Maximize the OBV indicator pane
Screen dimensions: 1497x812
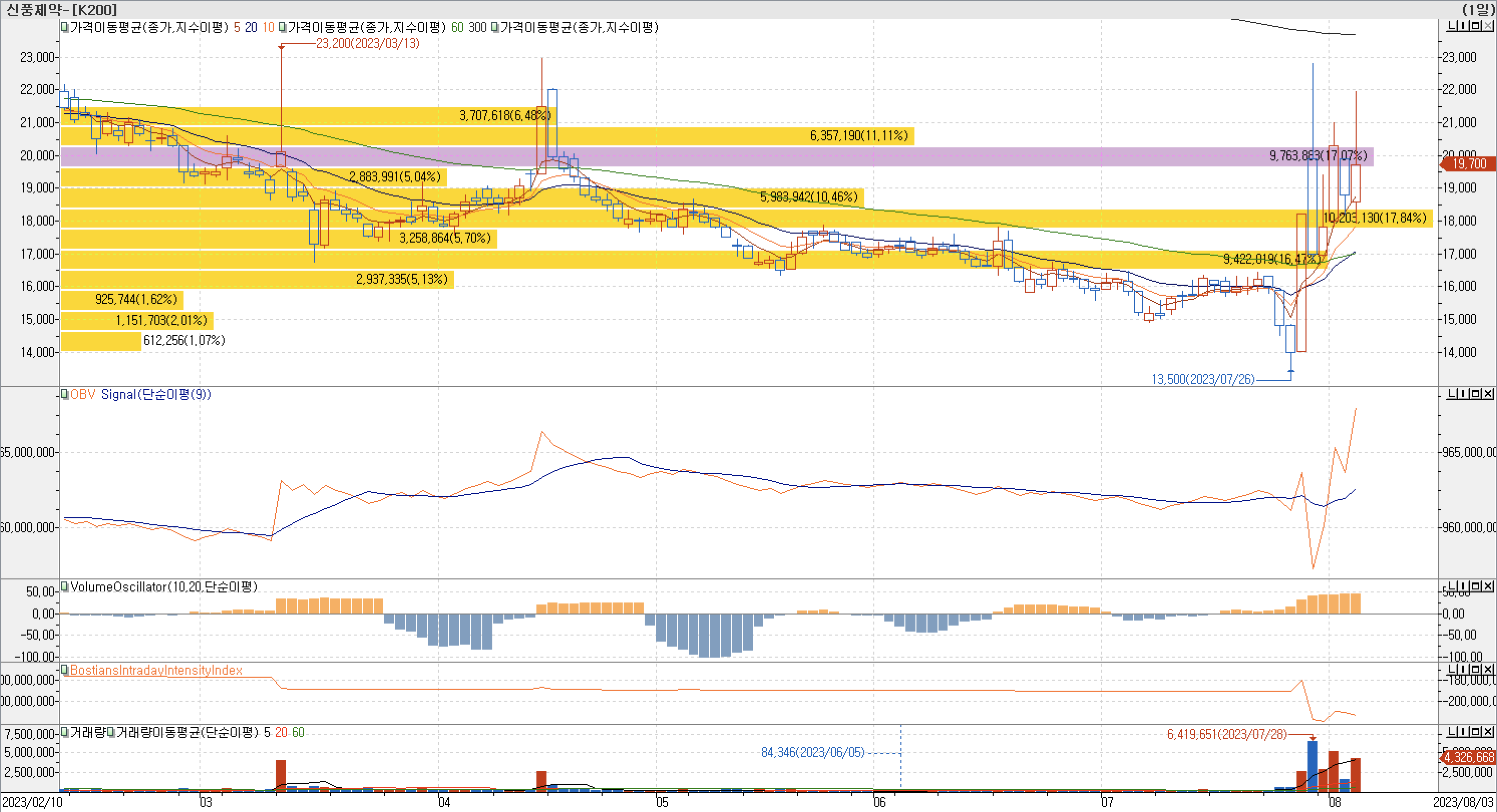(x=1475, y=394)
